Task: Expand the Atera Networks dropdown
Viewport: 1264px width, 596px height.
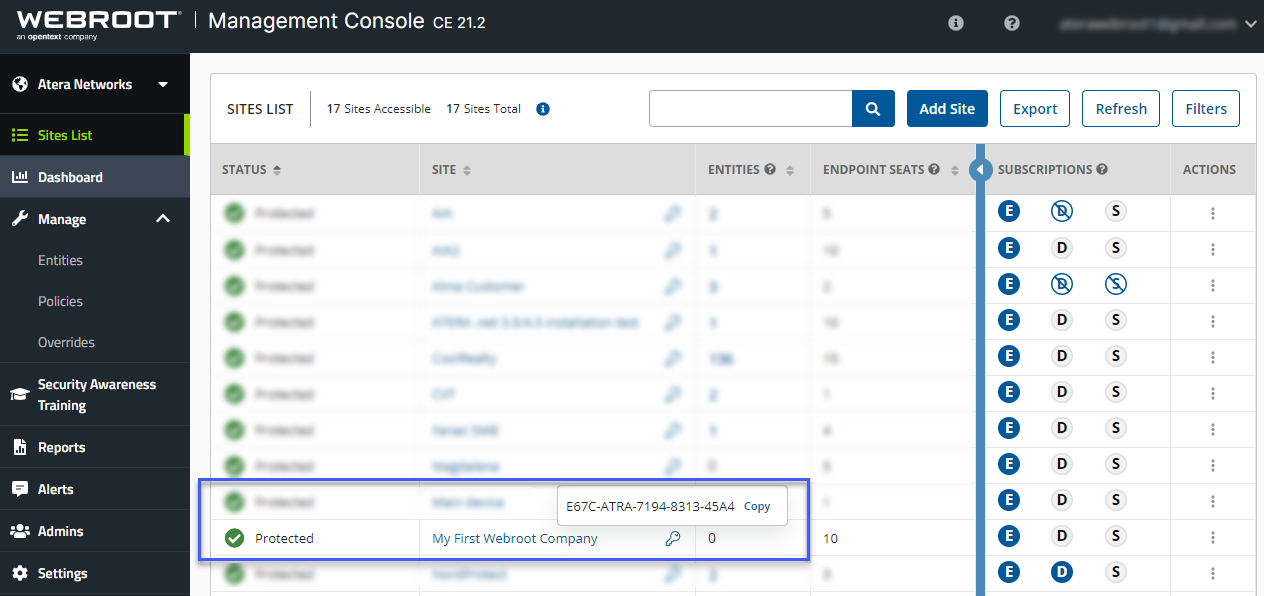Action: pos(163,85)
